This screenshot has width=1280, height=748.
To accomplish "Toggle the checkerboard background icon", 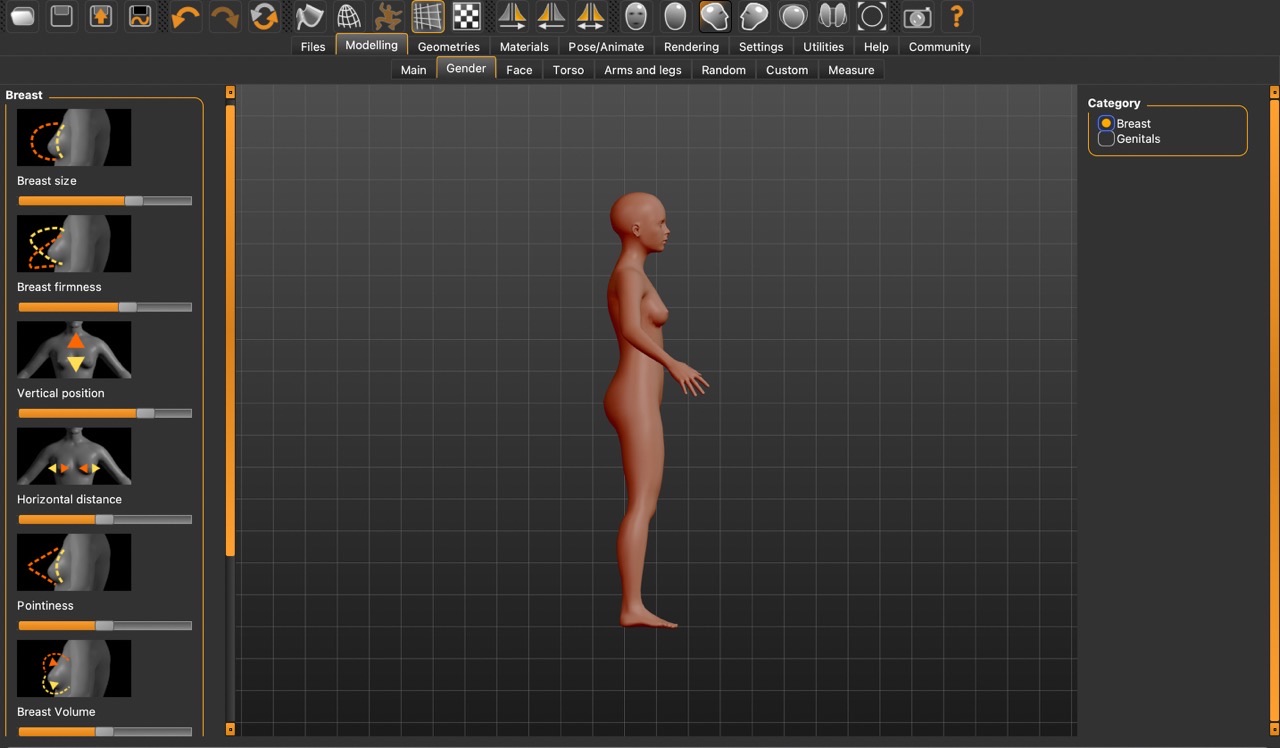I will click(x=467, y=16).
